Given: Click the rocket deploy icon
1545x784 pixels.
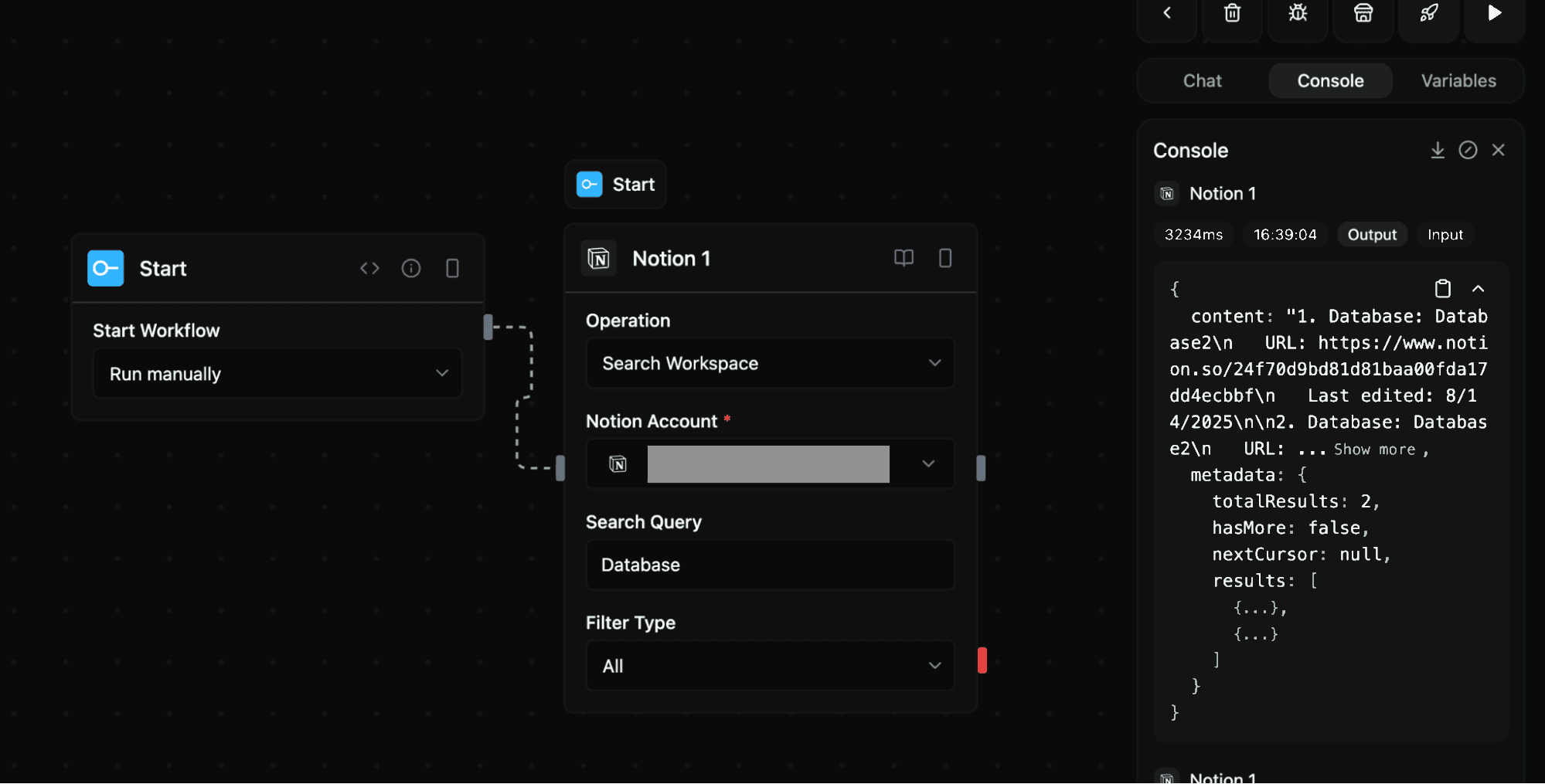Looking at the screenshot, I should coord(1428,12).
